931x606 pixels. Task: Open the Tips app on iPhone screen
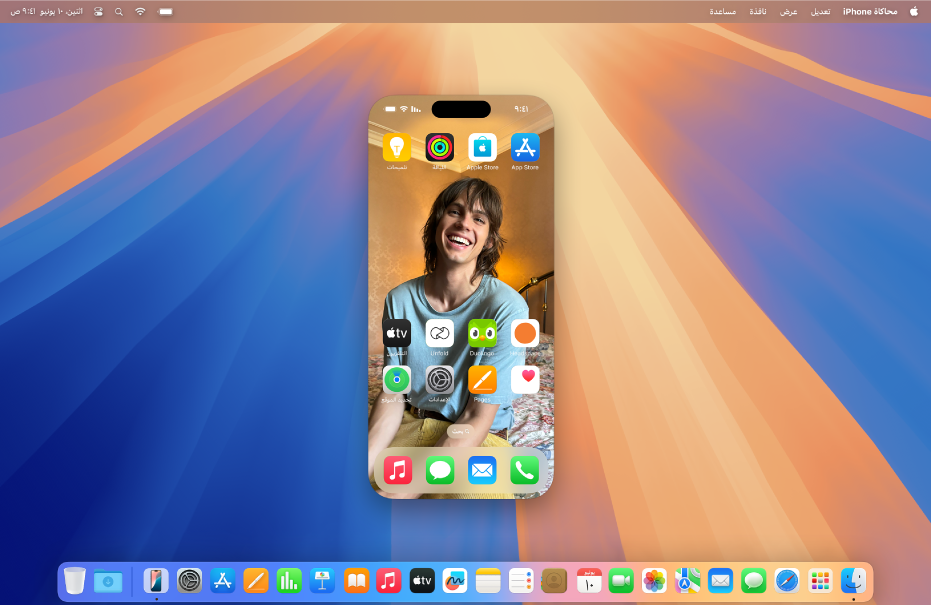[x=397, y=148]
